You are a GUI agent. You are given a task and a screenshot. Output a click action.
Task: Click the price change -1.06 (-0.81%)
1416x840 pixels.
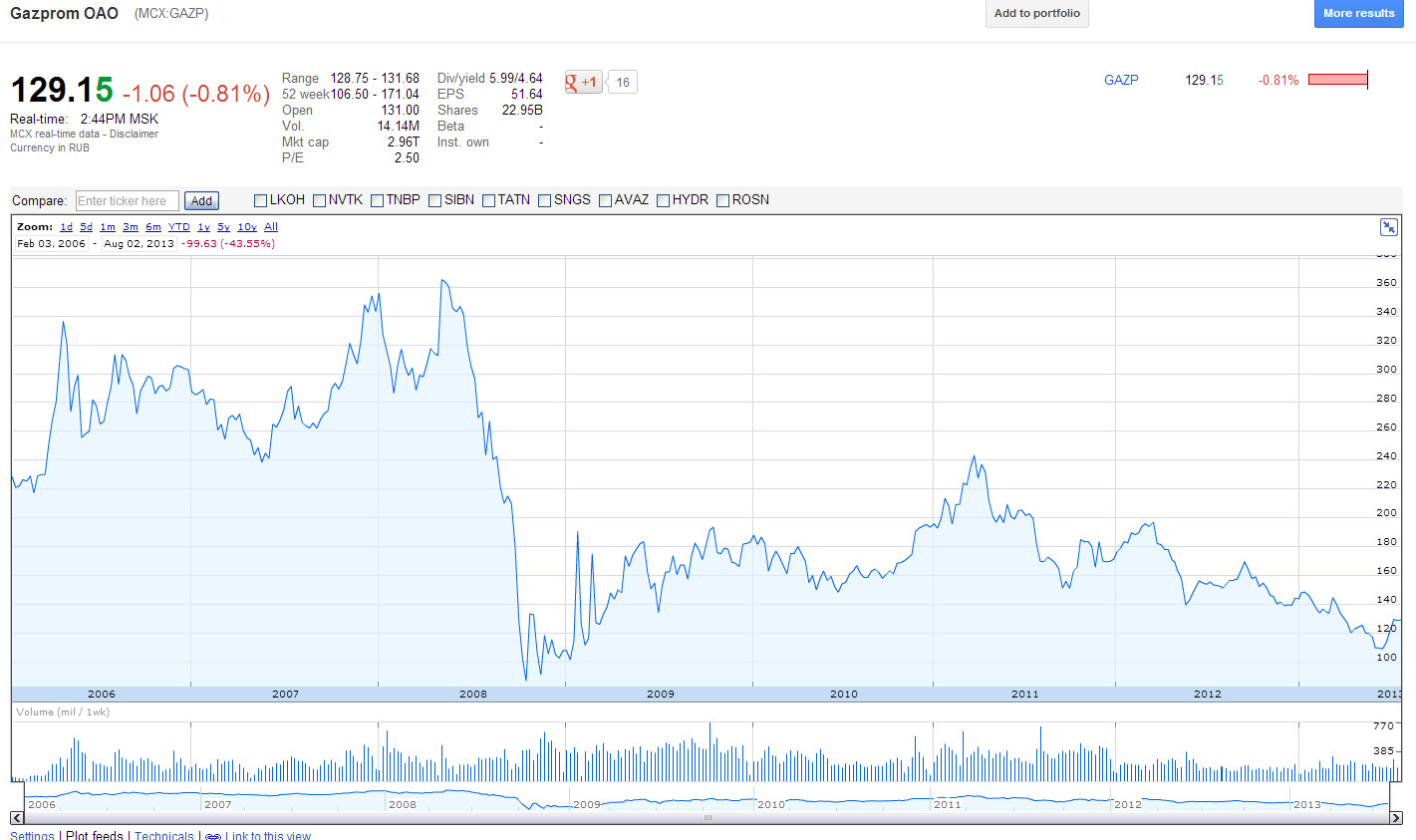[195, 94]
